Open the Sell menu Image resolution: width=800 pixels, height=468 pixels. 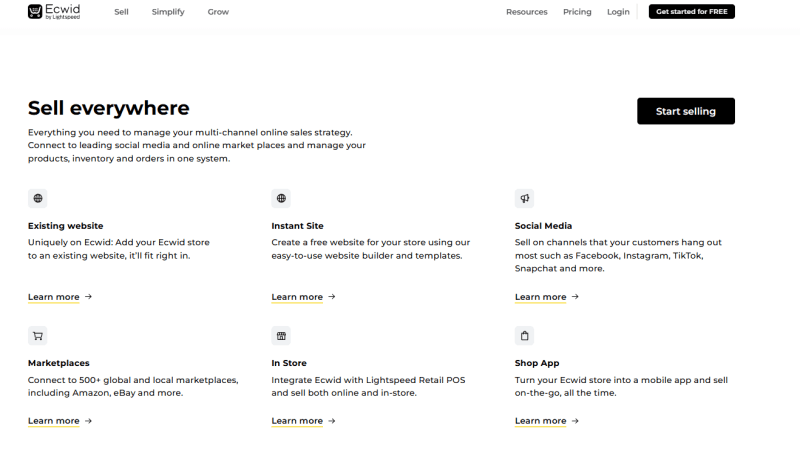pyautogui.click(x=121, y=12)
